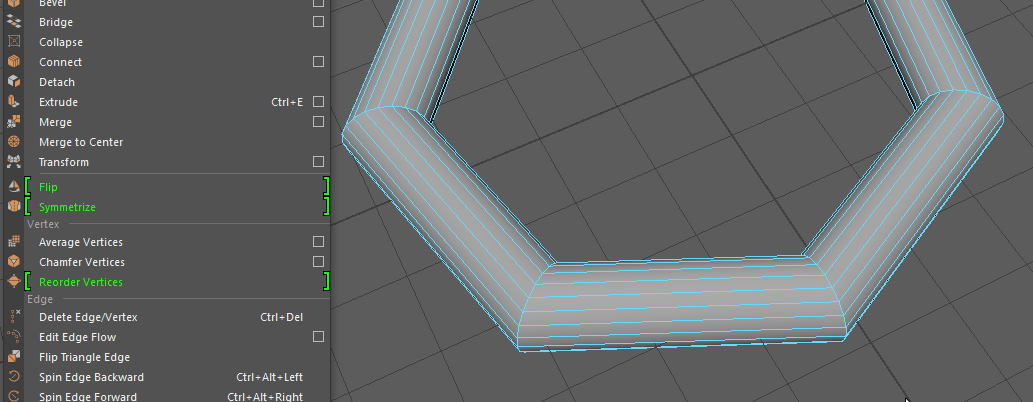Click the Bridge tool icon

pyautogui.click(x=14, y=22)
